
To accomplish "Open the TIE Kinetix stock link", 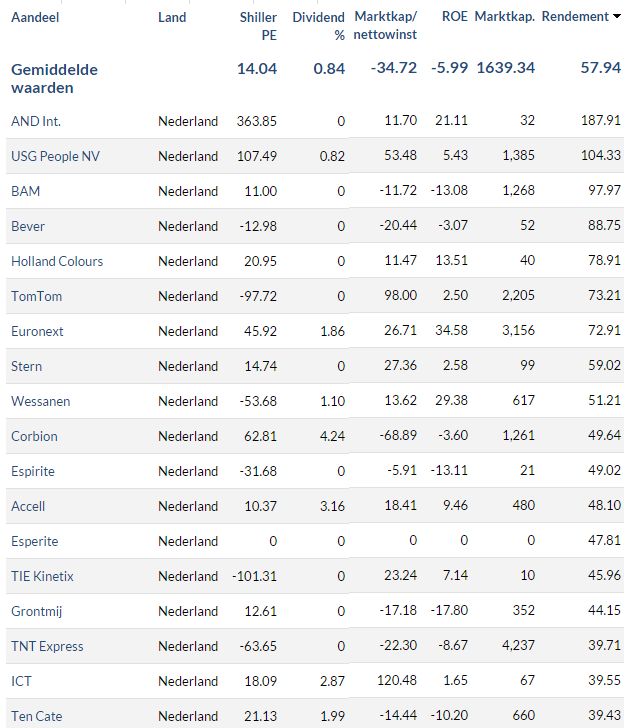I will click(42, 577).
